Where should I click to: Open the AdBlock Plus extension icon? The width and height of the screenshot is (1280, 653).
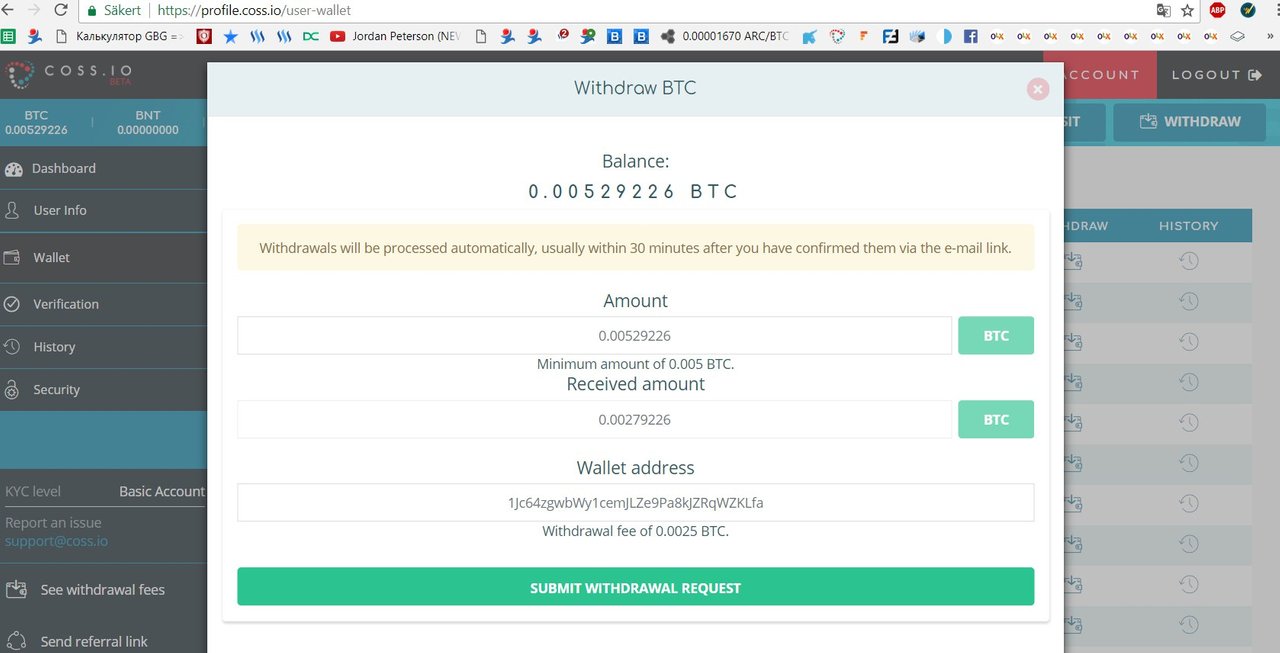[1217, 10]
